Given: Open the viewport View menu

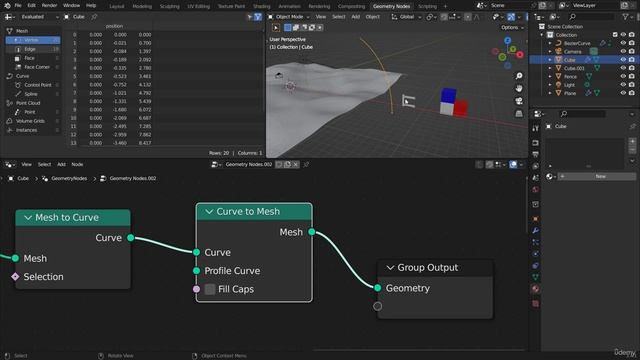Looking at the screenshot, I should tap(321, 17).
